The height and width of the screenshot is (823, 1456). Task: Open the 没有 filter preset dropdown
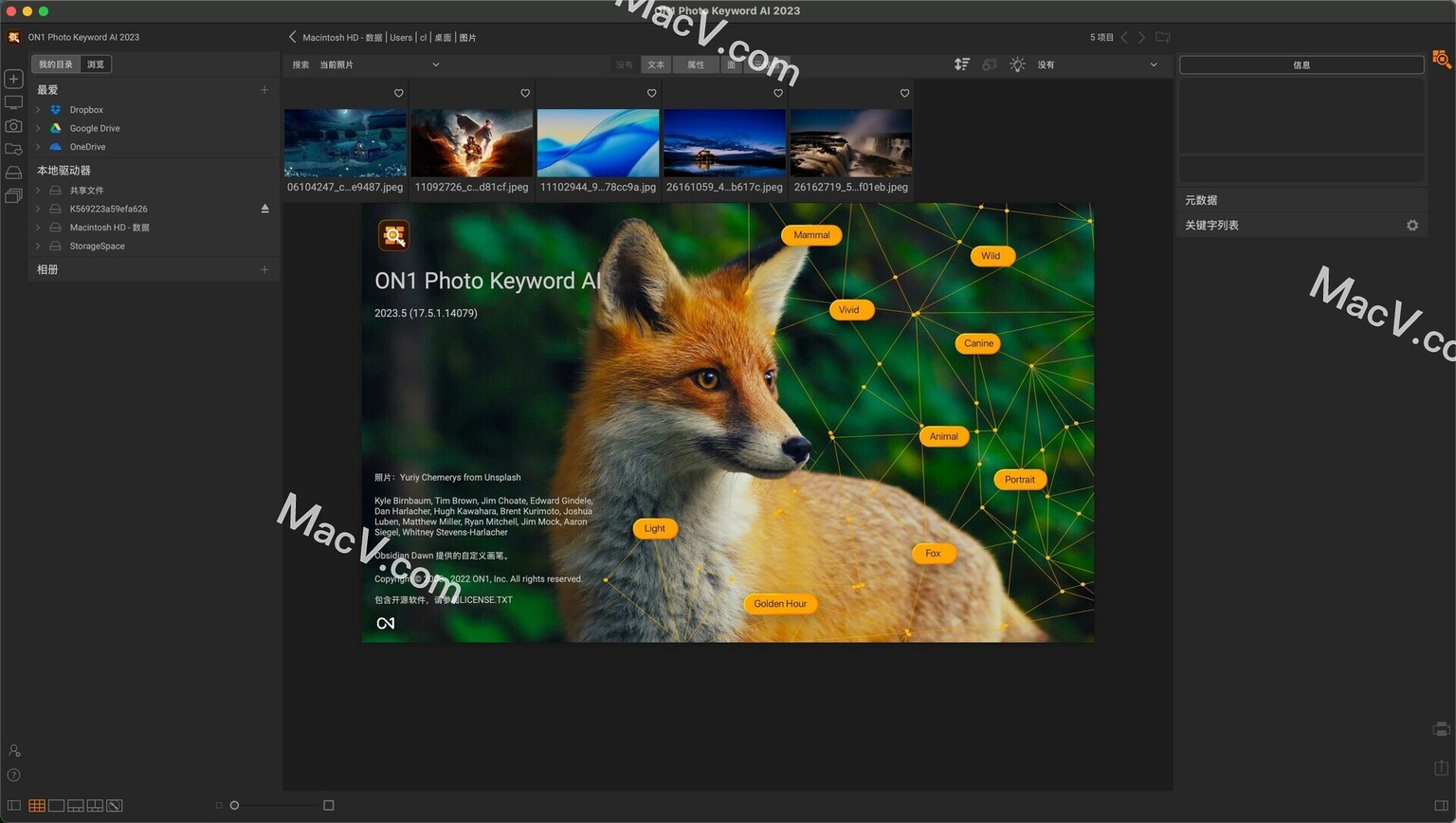pyautogui.click(x=1097, y=64)
